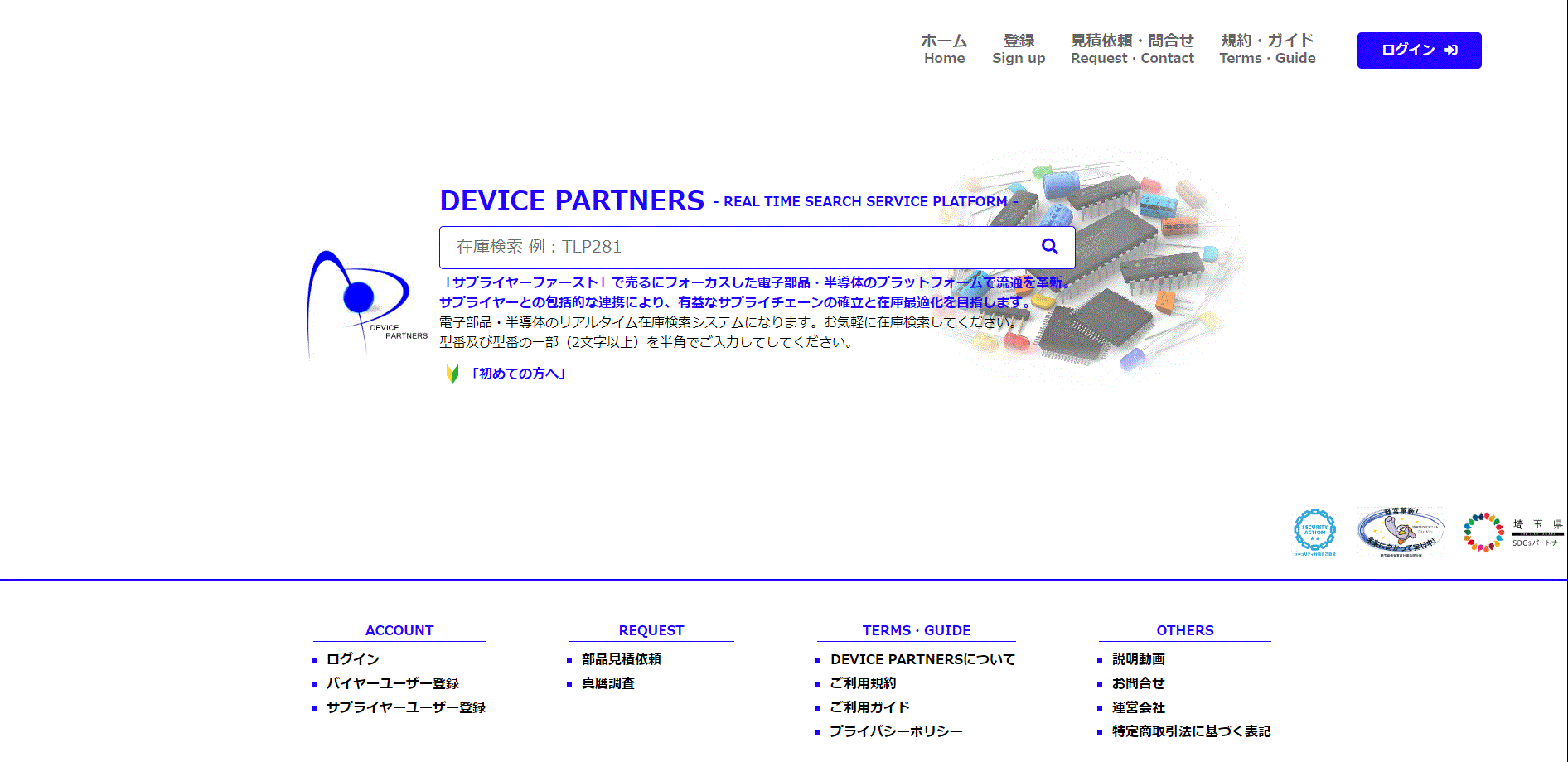Open 真贋調査 footer link
Image resolution: width=1568 pixels, height=762 pixels.
[607, 683]
